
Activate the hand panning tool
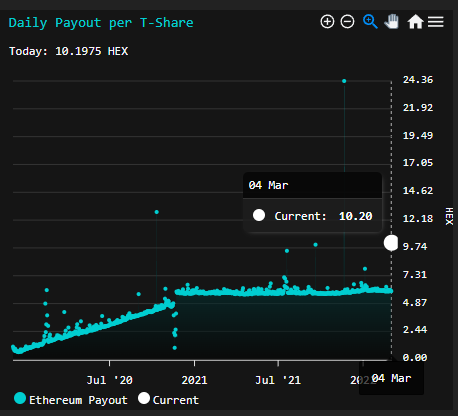pyautogui.click(x=392, y=22)
